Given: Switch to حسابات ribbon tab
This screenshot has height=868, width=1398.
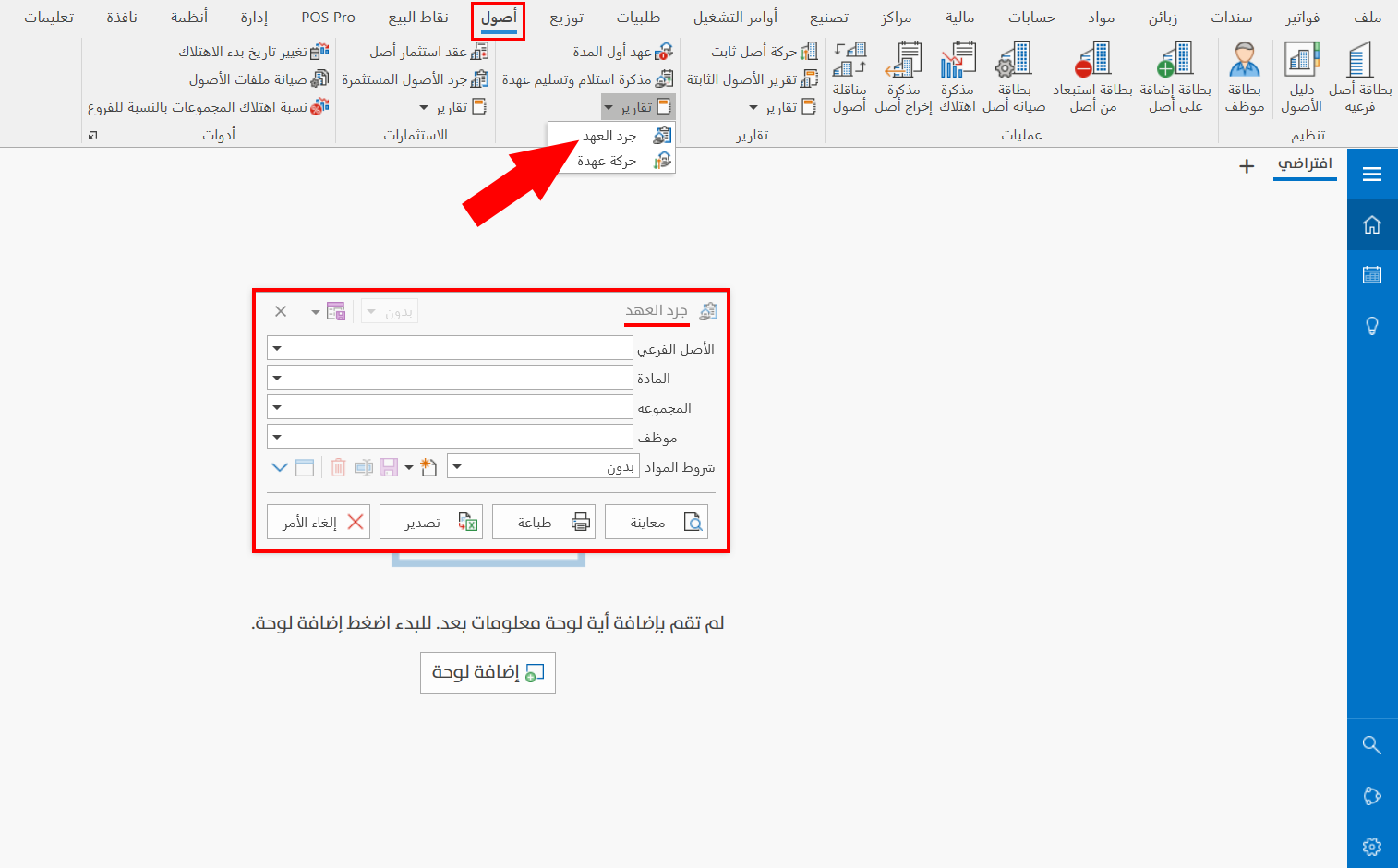Looking at the screenshot, I should (x=1031, y=18).
